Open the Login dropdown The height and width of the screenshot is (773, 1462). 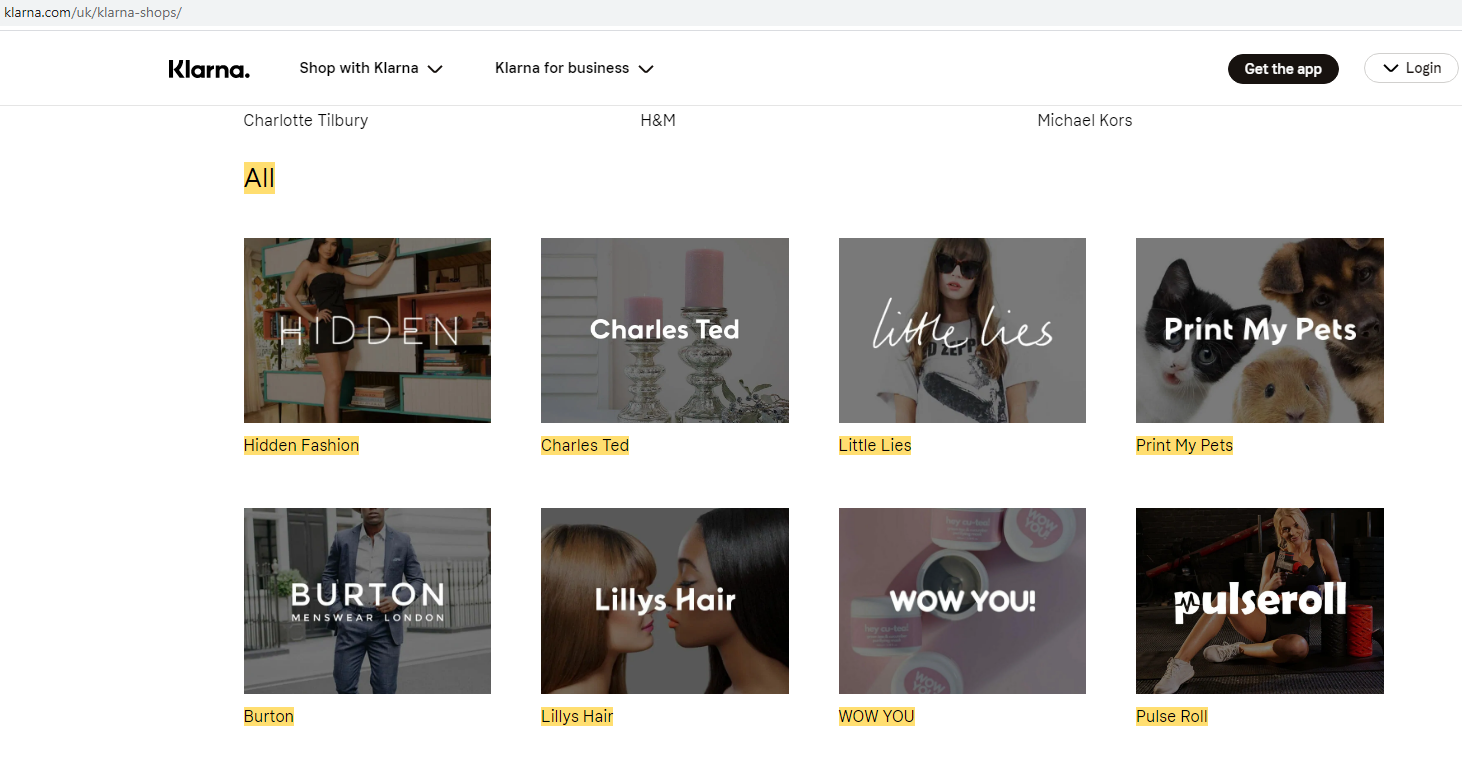click(1411, 68)
